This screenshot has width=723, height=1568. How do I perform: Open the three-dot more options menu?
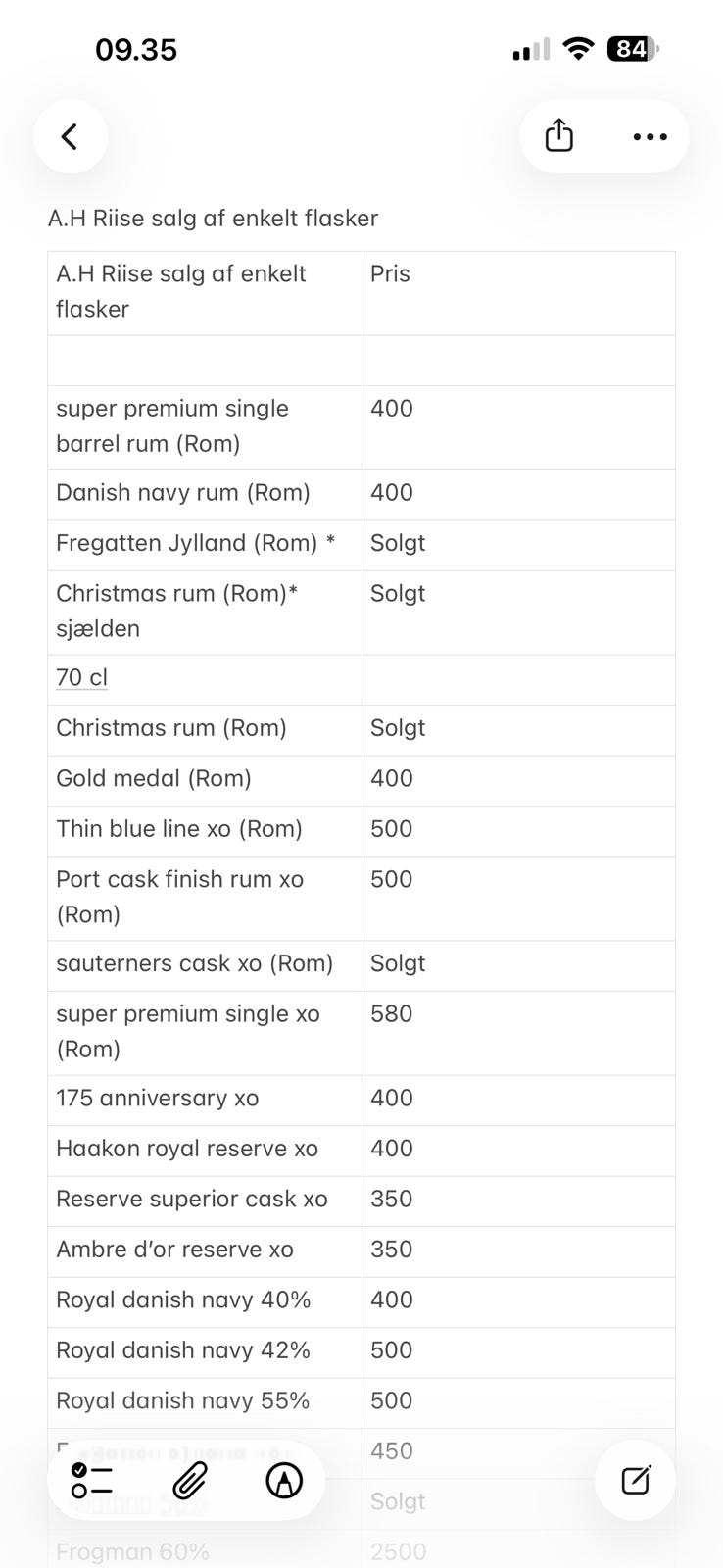[650, 136]
